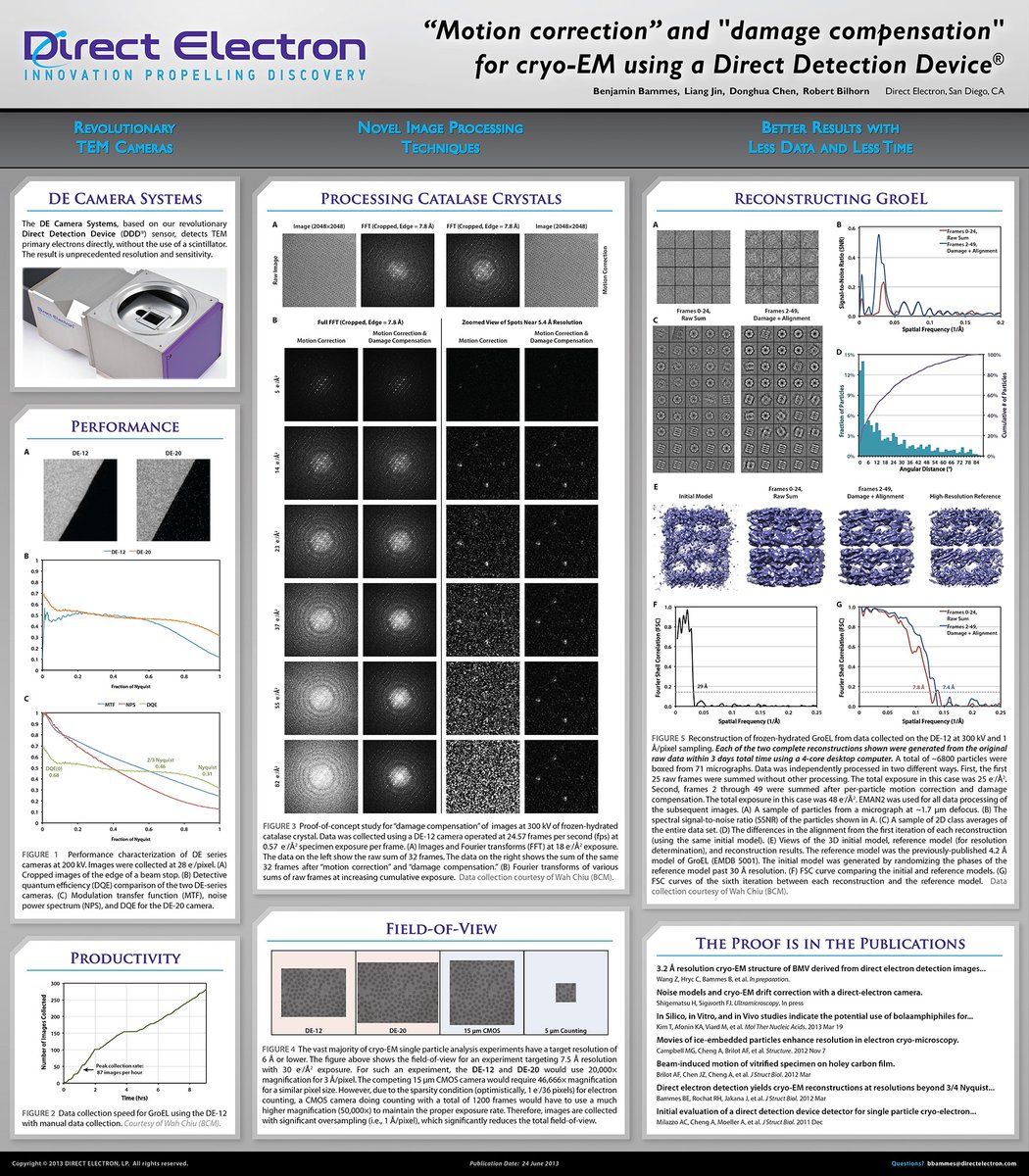Click the 15 µm CMOS field-of-view tile
1029x1176 pixels.
click(x=482, y=994)
